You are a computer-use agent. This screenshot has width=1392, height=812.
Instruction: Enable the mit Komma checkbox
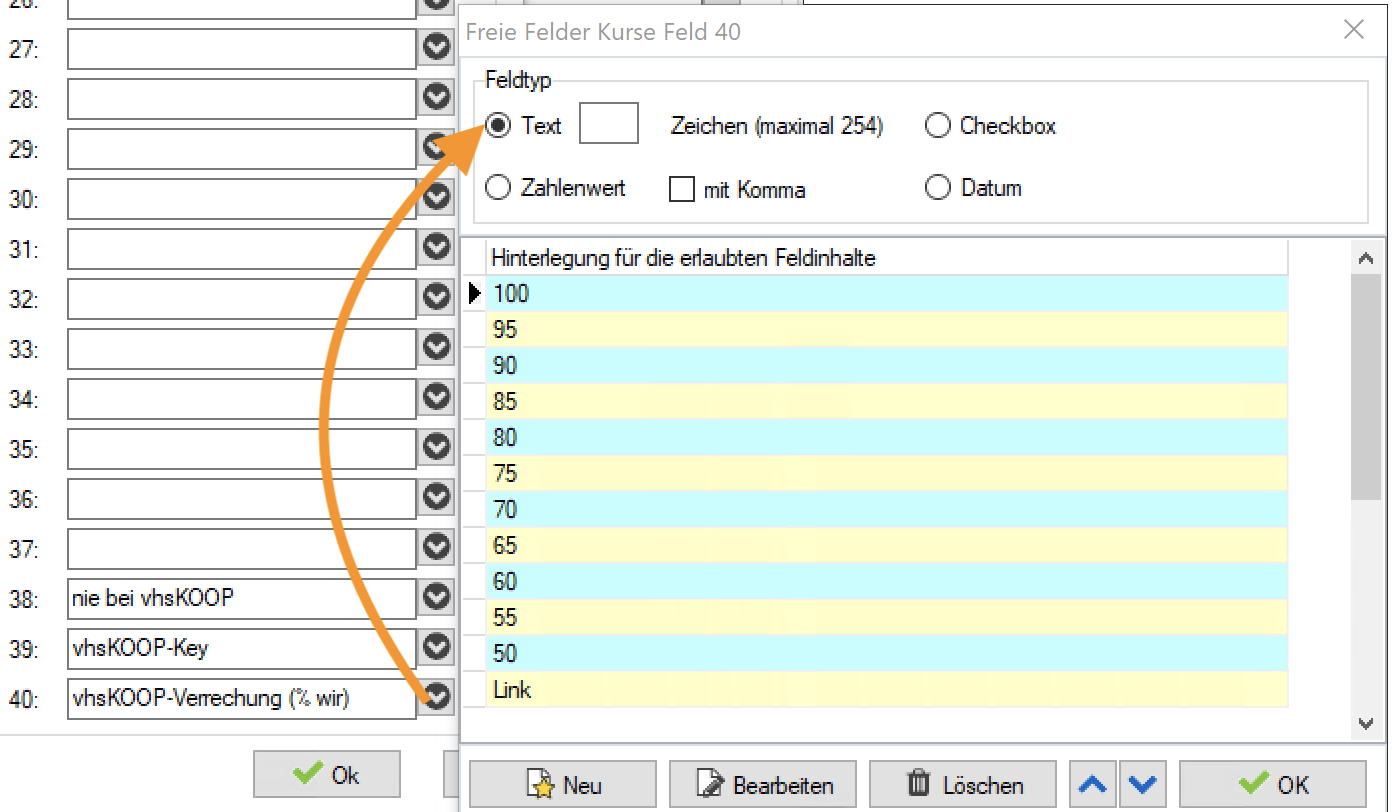pyautogui.click(x=682, y=189)
